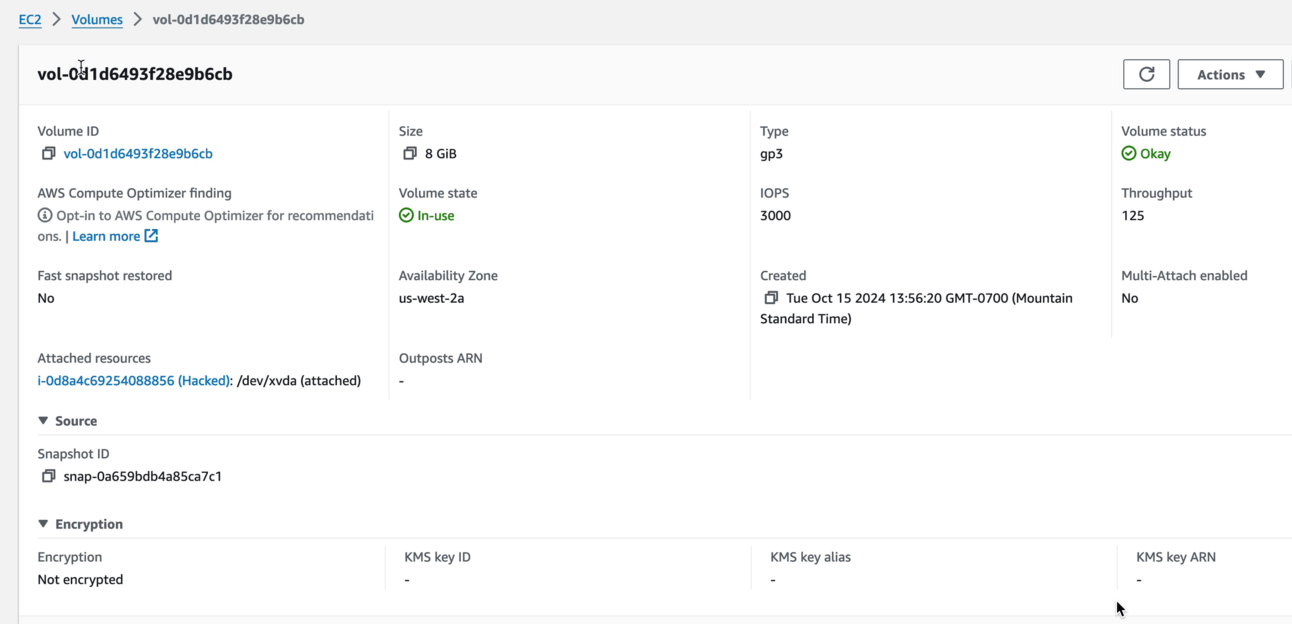1292x624 pixels.
Task: Open the Actions dropdown
Action: [1230, 73]
